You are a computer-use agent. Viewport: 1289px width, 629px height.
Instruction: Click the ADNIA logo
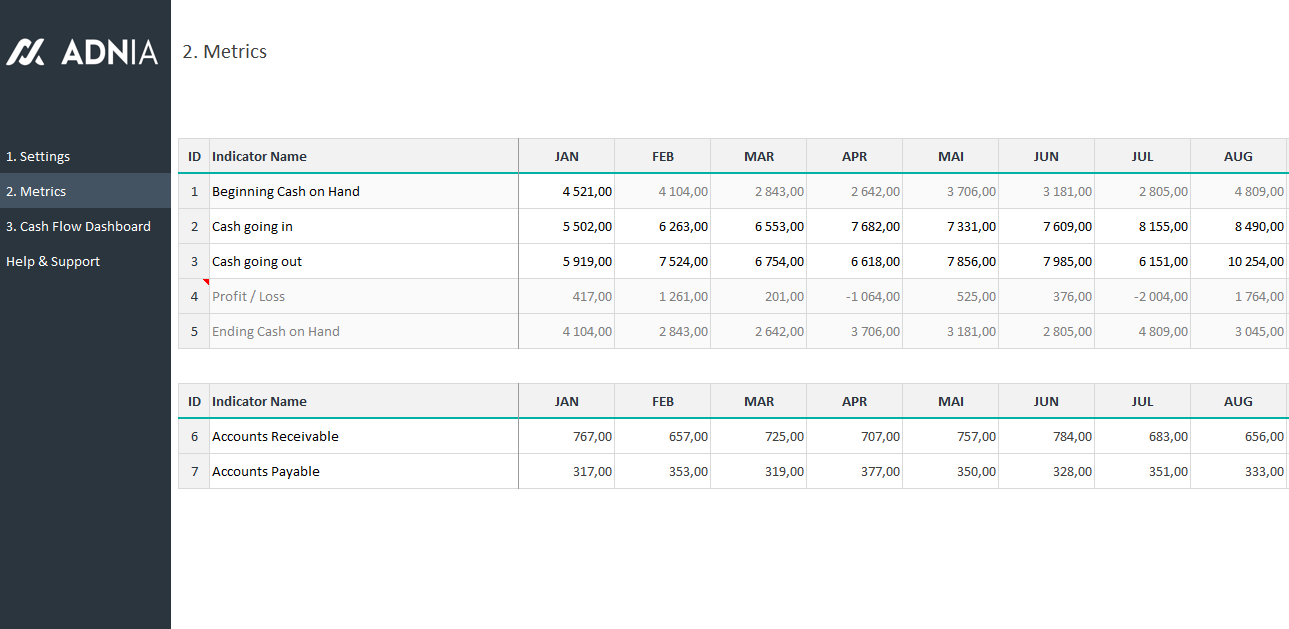click(82, 52)
